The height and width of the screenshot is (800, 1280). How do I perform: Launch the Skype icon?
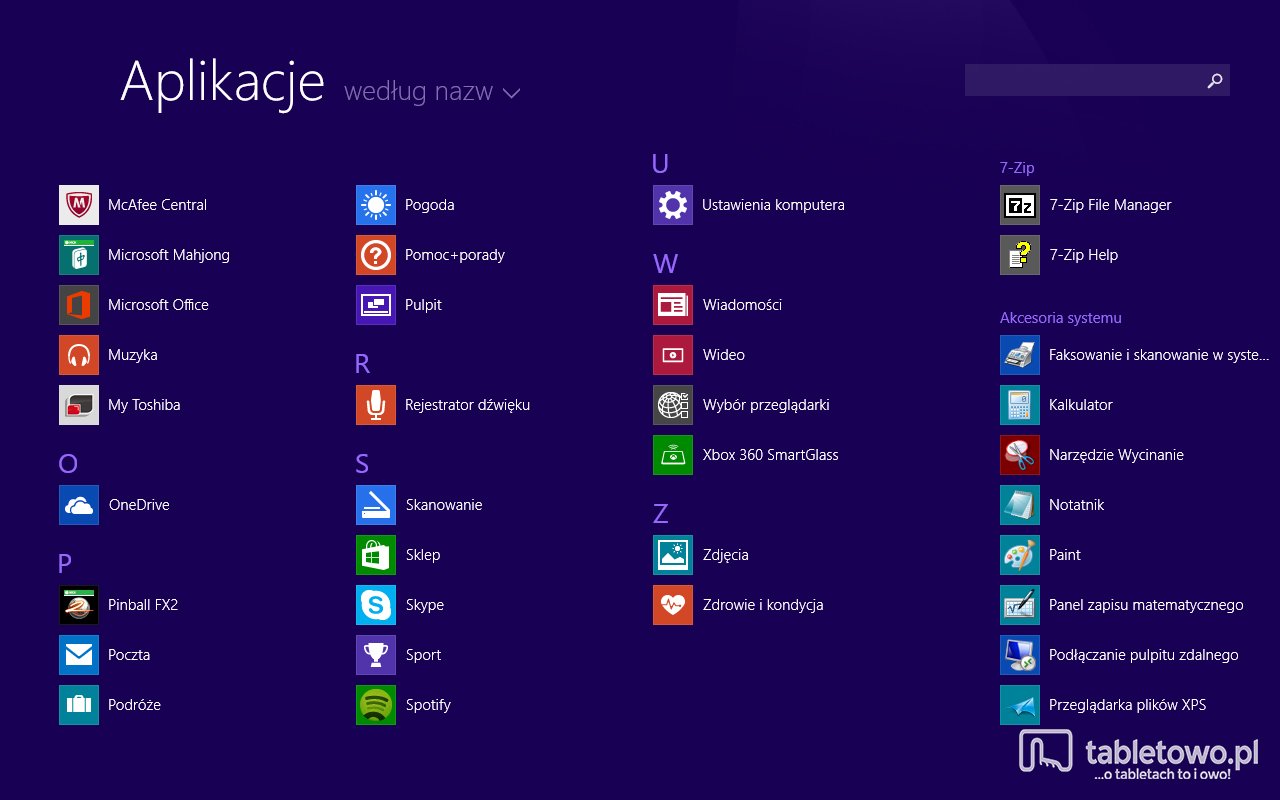tap(376, 605)
